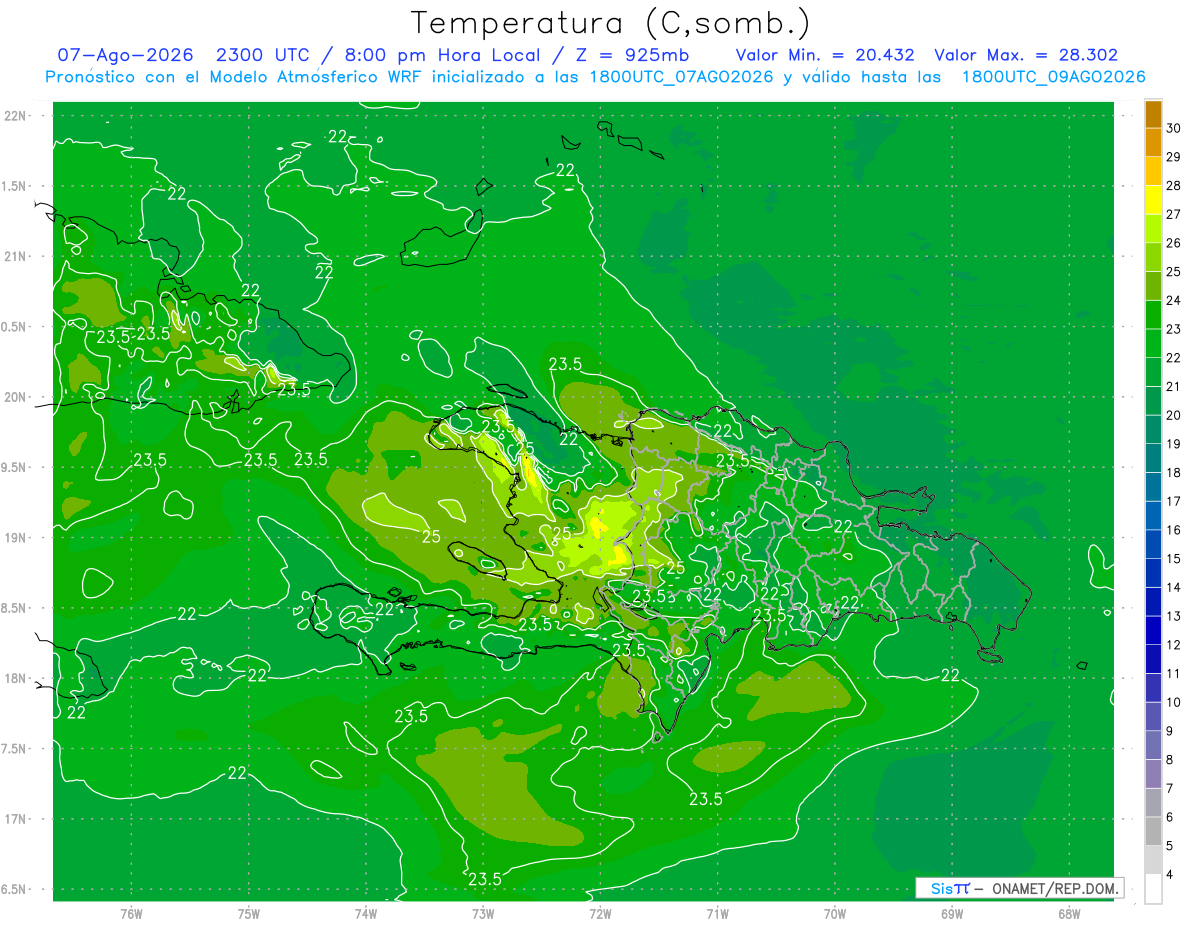Click the 'SisTT - ONAMET/REP.DOM.' credit label

[x=1019, y=888]
